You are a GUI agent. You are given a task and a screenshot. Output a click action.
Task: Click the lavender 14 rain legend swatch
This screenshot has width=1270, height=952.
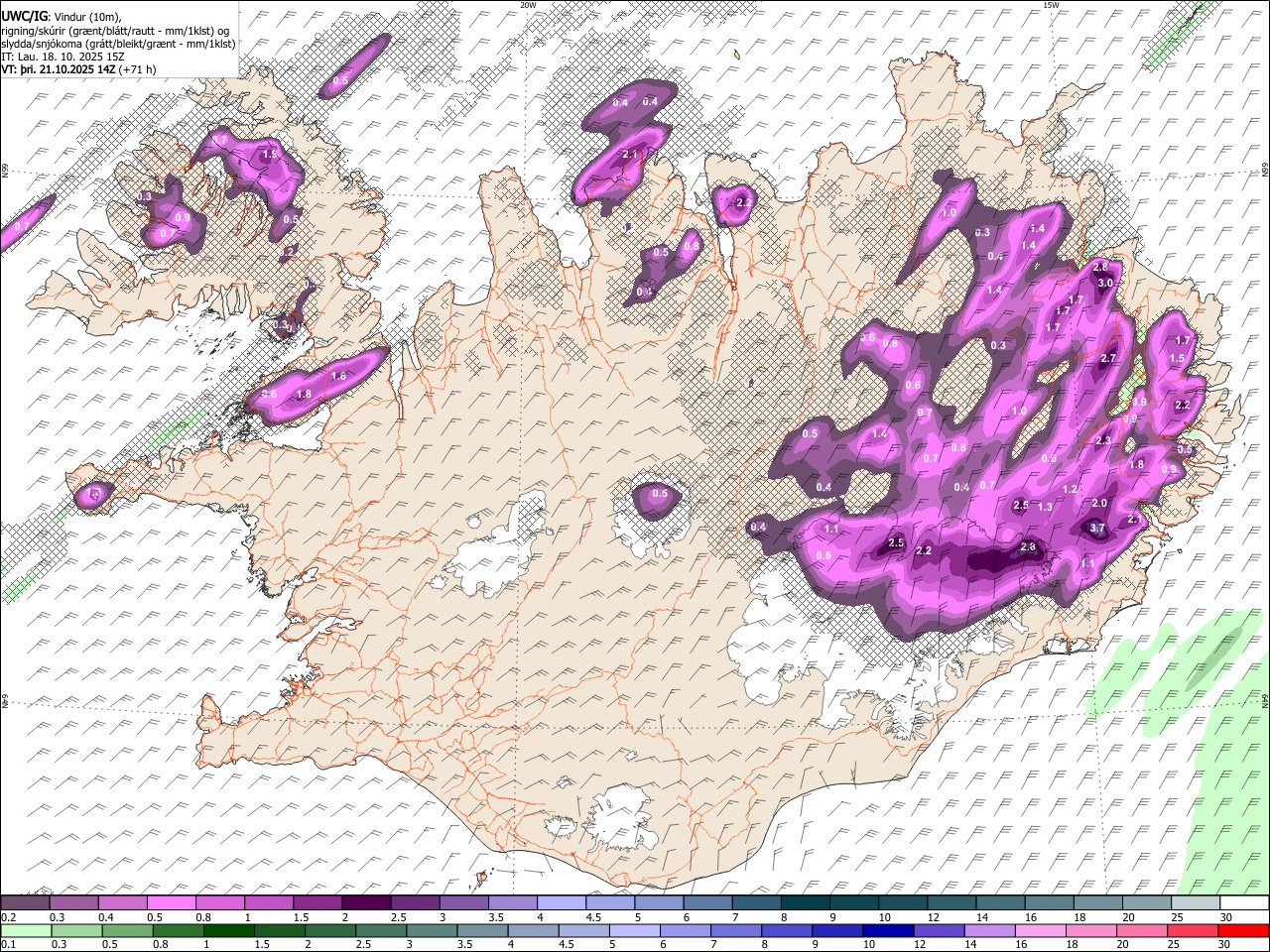coord(988,930)
